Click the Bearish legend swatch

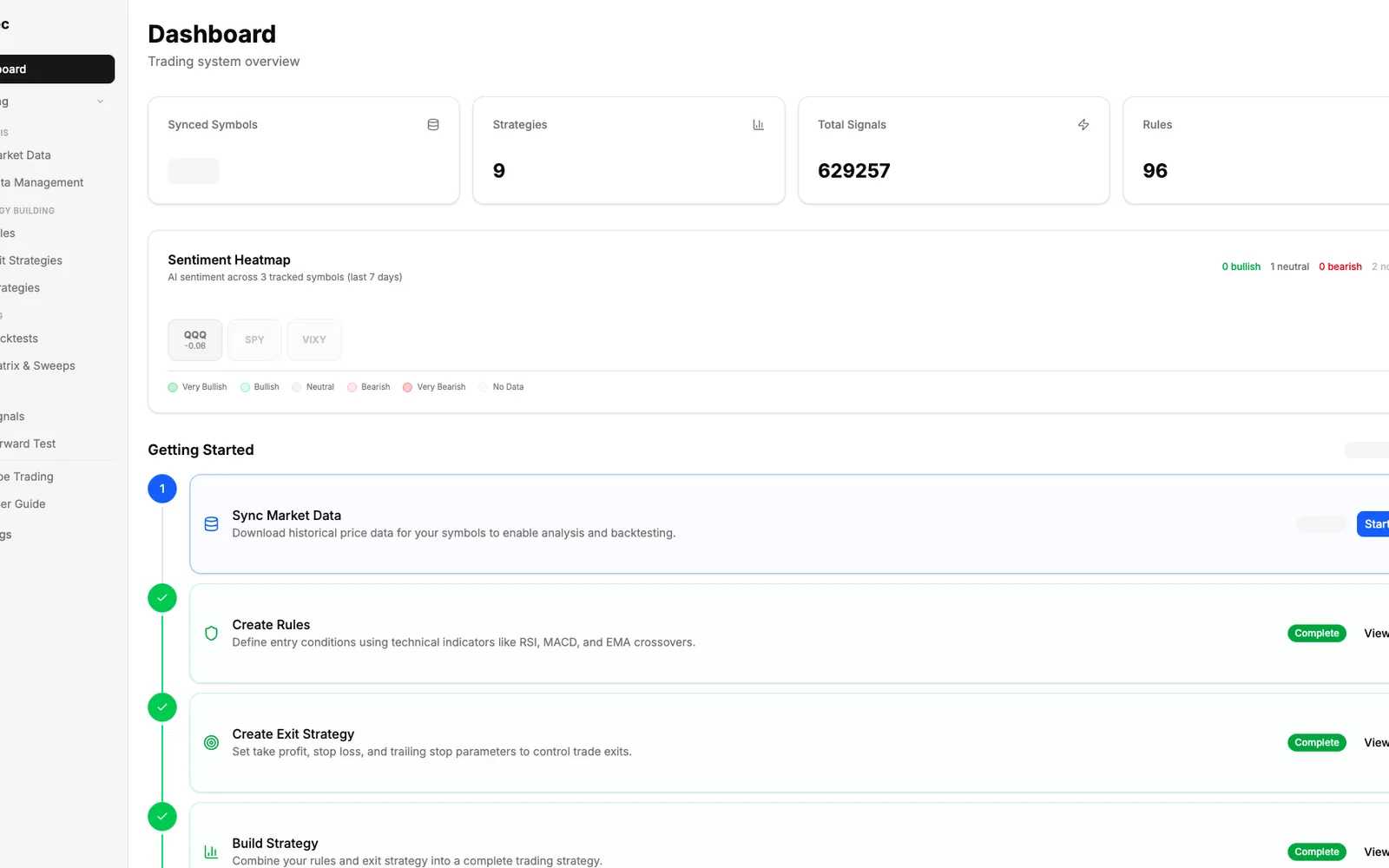click(x=352, y=387)
